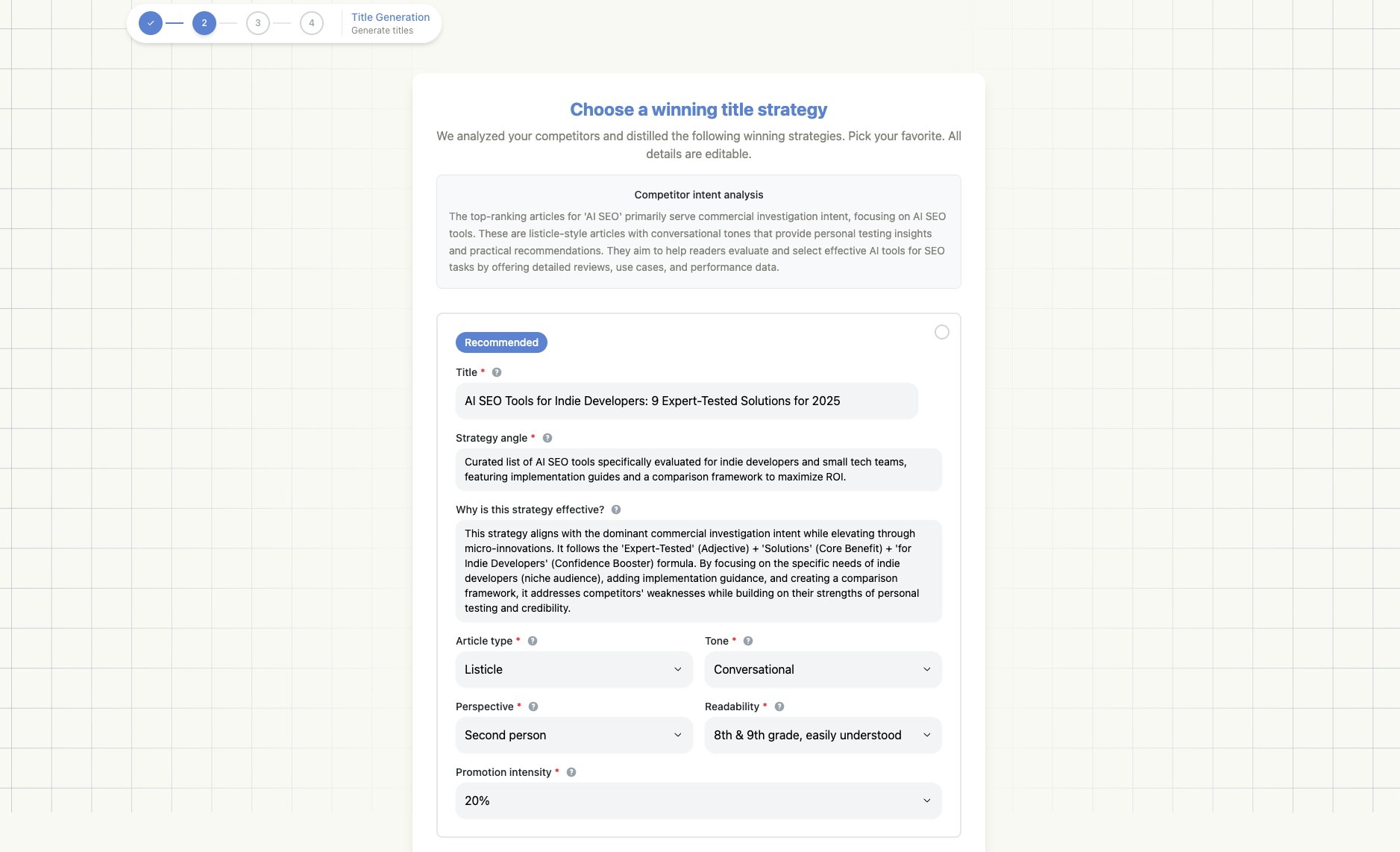Click the Article type help icon

[x=533, y=641]
